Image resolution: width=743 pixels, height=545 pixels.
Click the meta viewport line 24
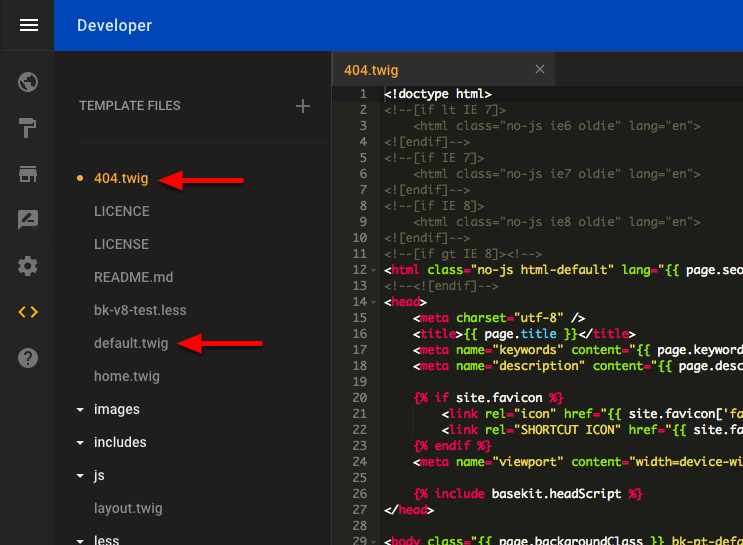click(x=578, y=462)
